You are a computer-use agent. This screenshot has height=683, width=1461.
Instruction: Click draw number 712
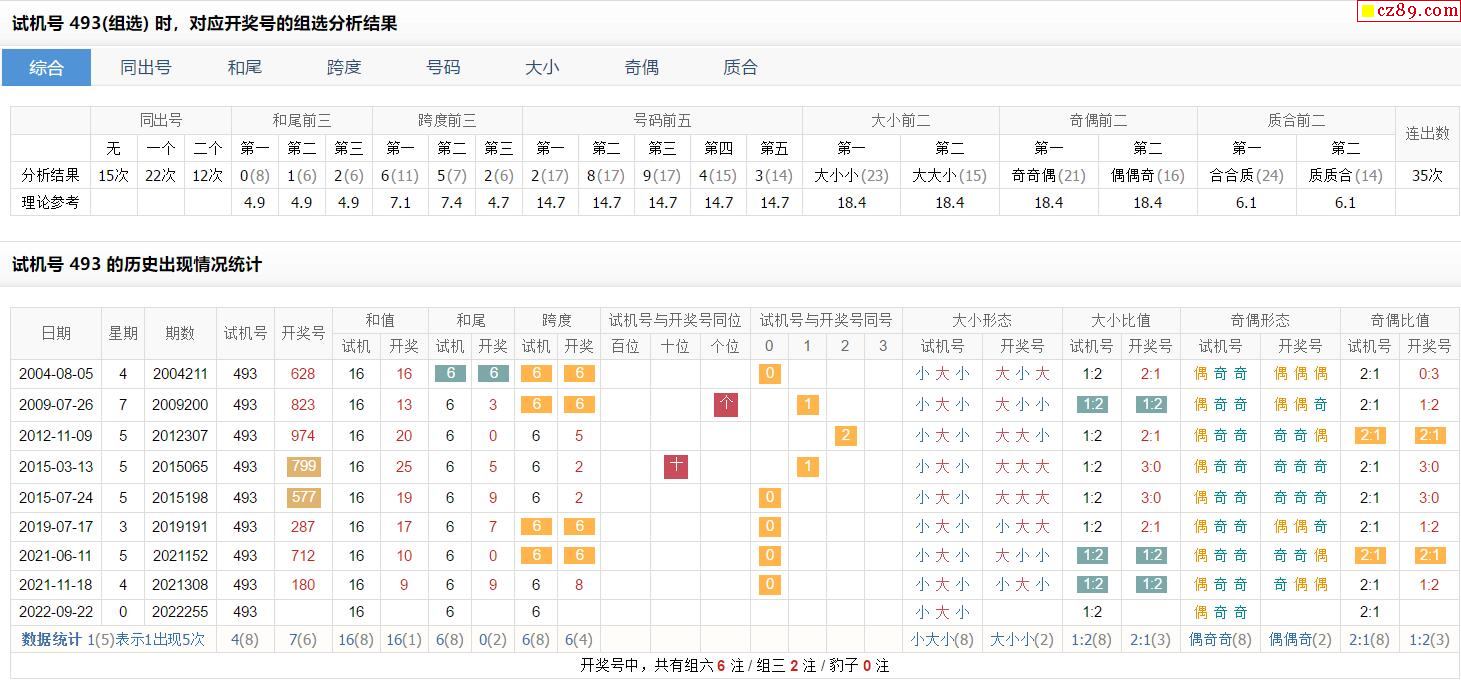pos(302,555)
